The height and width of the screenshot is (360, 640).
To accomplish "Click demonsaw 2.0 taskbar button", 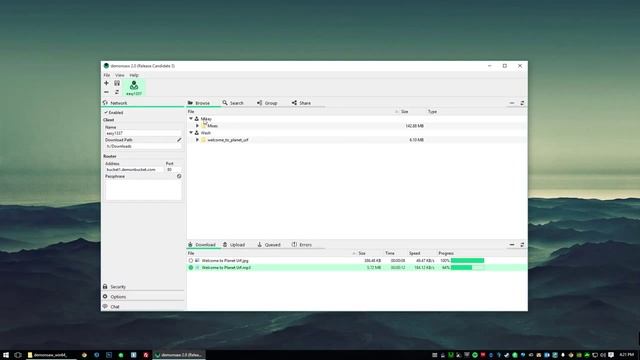I will pyautogui.click(x=179, y=355).
